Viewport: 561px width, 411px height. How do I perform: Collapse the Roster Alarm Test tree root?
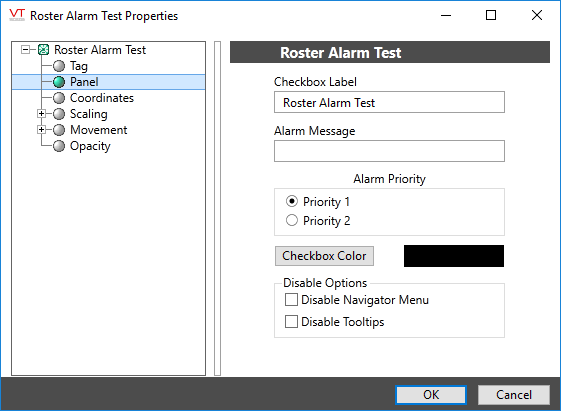coord(25,50)
